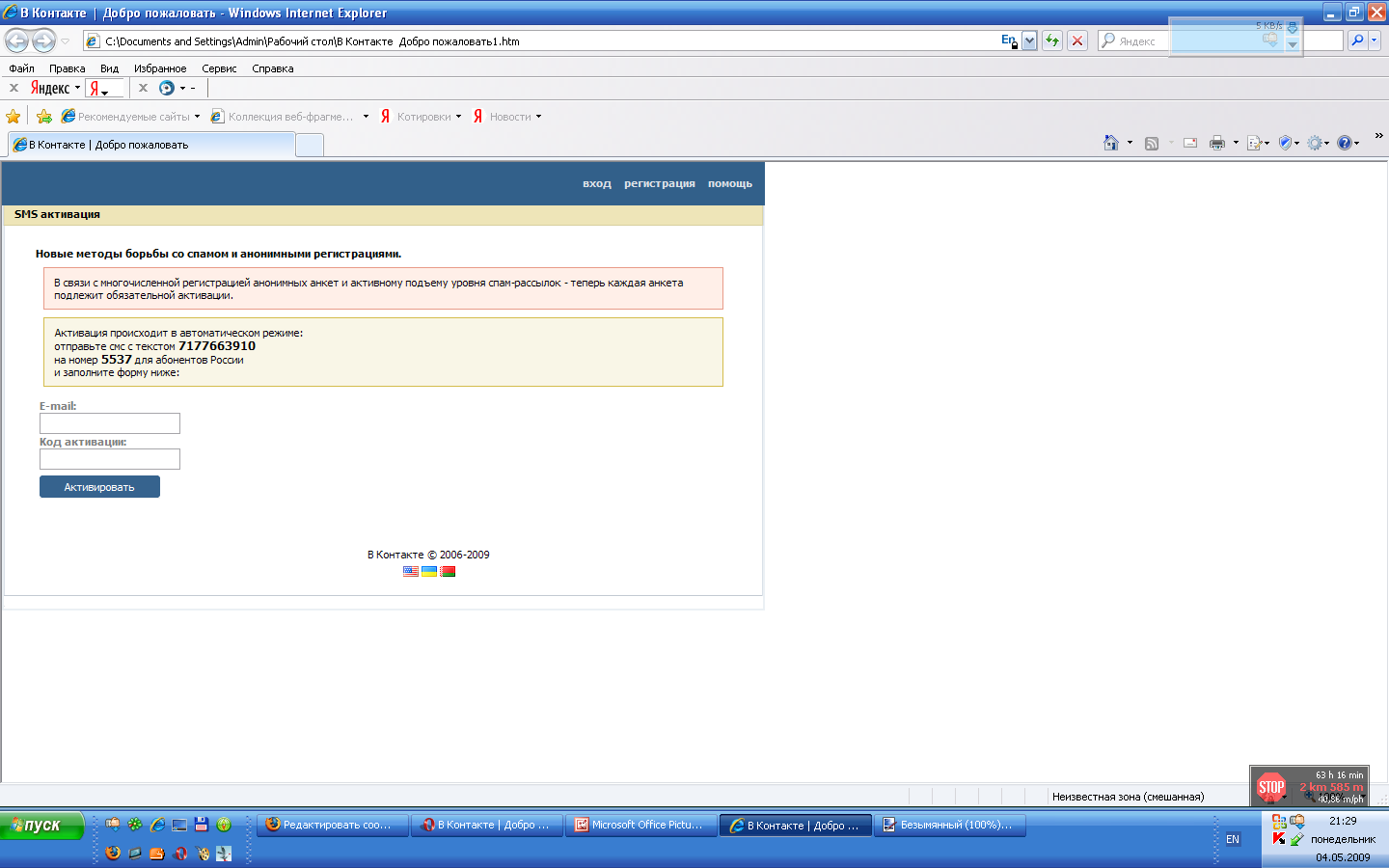Open the Файл menu
The image size is (1389, 868).
pyautogui.click(x=21, y=68)
